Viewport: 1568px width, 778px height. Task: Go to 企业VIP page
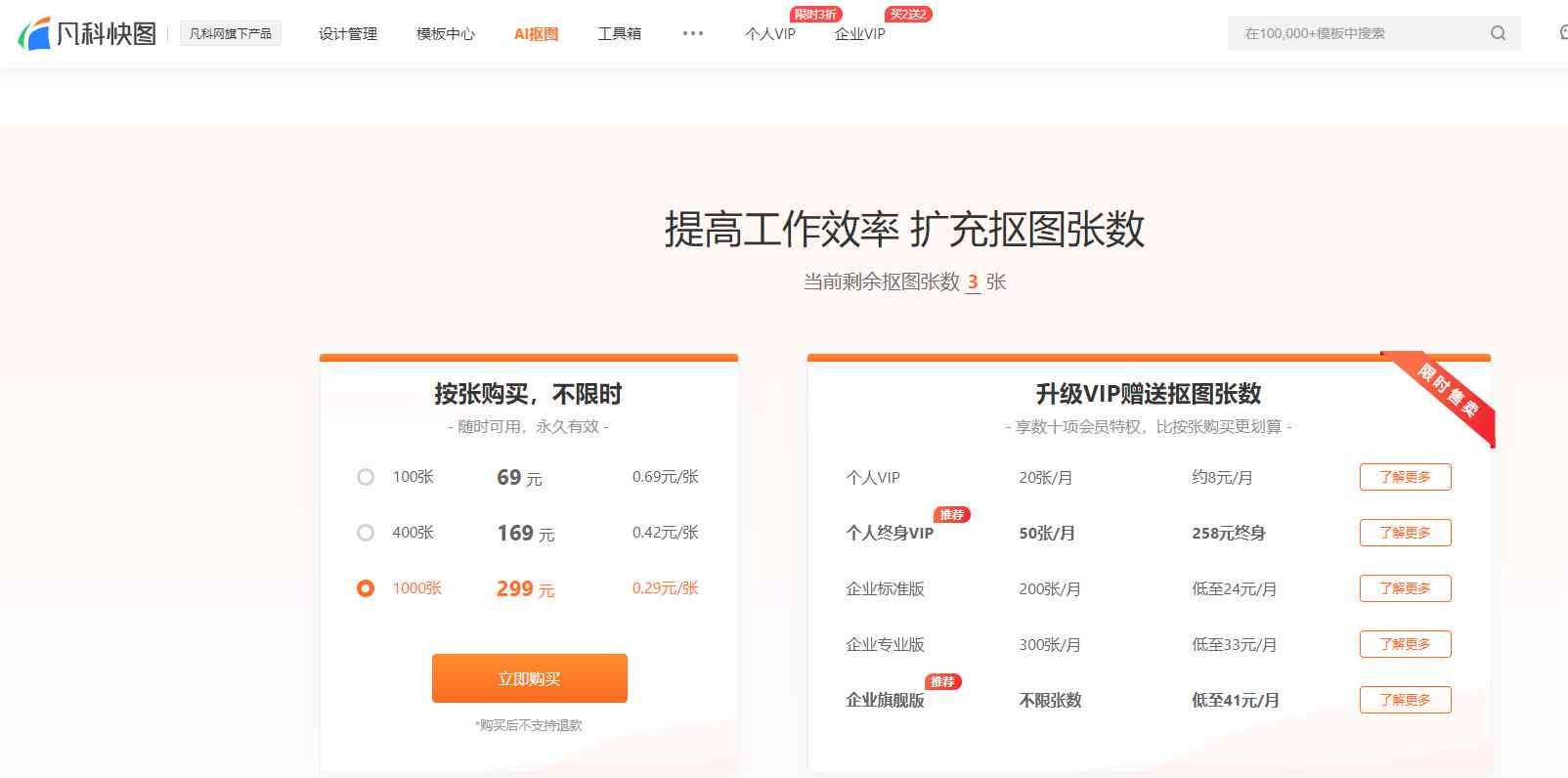860,33
